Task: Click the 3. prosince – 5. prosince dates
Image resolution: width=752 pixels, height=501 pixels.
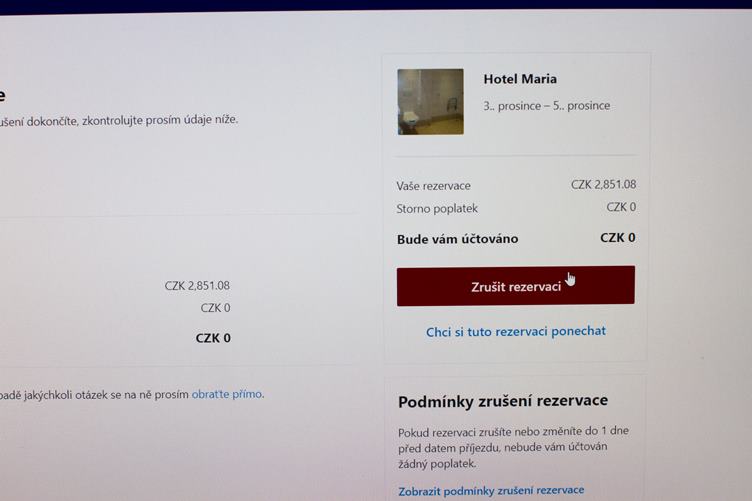Action: tap(546, 105)
